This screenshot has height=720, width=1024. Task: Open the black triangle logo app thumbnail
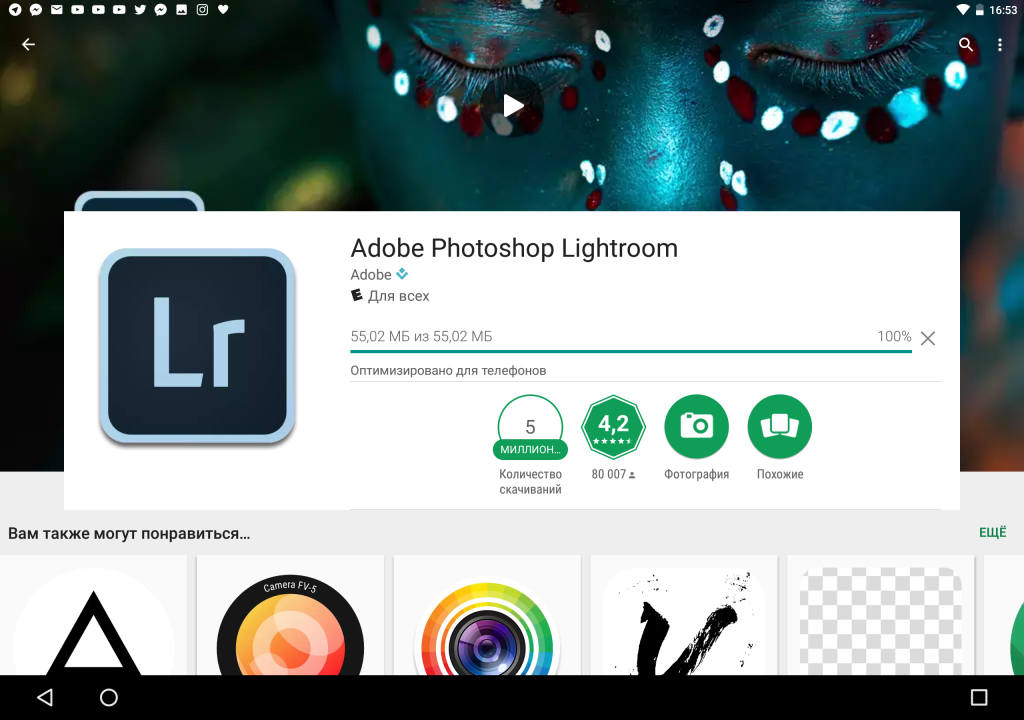tap(93, 620)
